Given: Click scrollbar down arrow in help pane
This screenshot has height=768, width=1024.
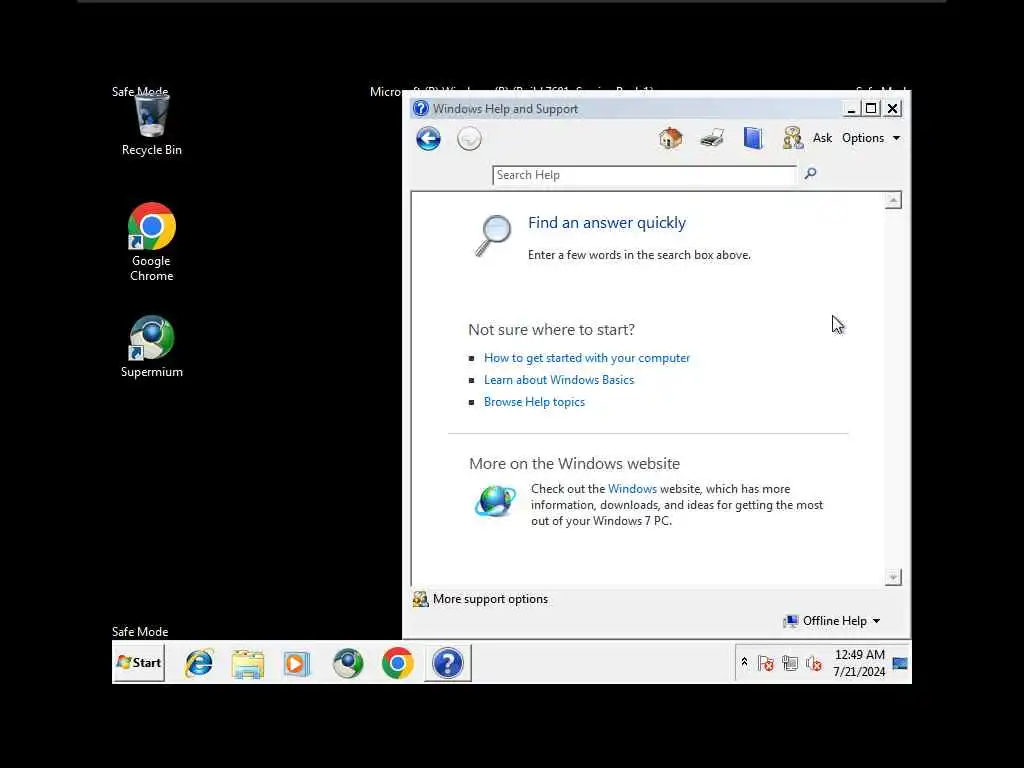Looking at the screenshot, I should click(893, 577).
